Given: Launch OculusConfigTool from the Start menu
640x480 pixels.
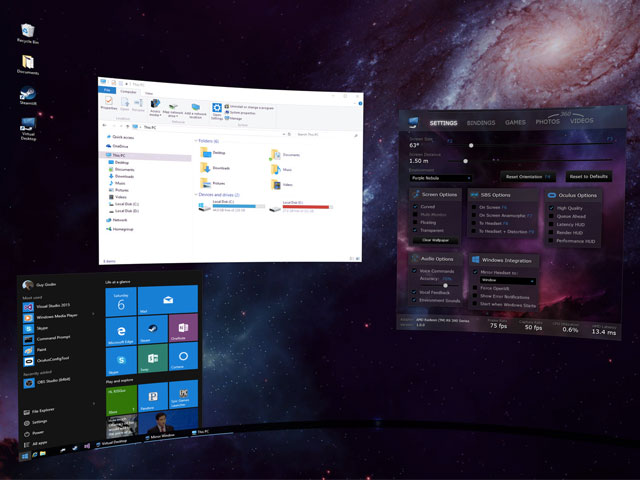Looking at the screenshot, I should click(x=46, y=360).
